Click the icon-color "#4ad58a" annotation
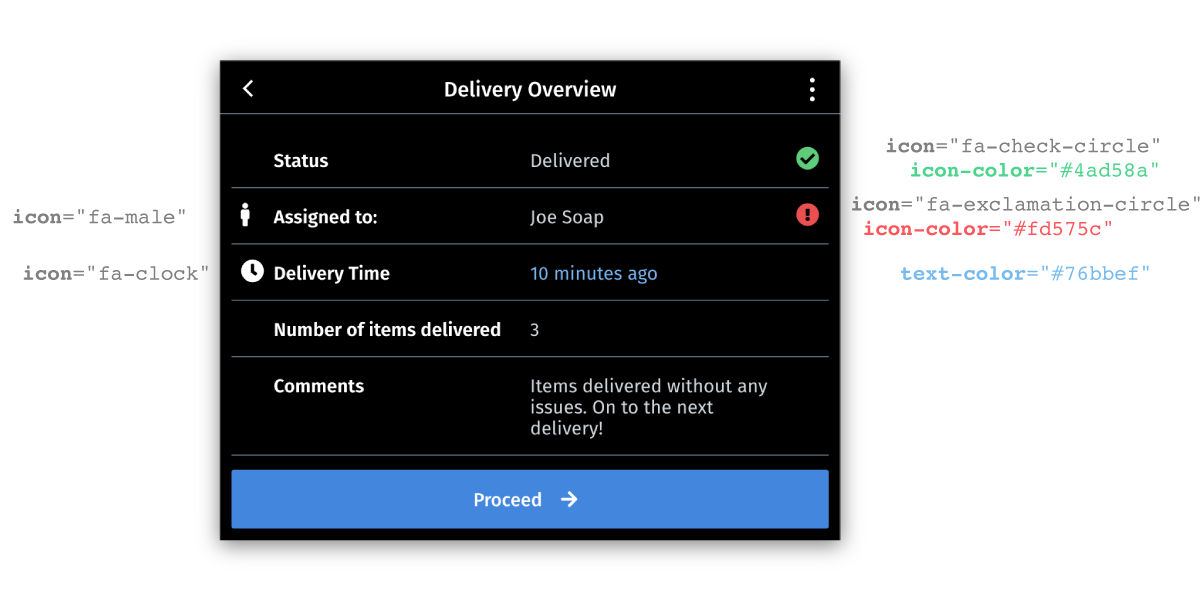Screen dimensions: 1201x601 coord(1035,170)
